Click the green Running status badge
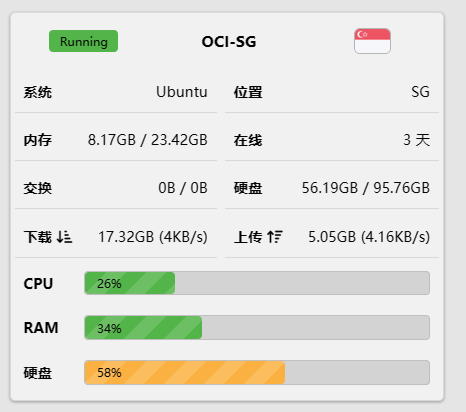Screen dimensions: 466x412 pyautogui.click(x=83, y=41)
